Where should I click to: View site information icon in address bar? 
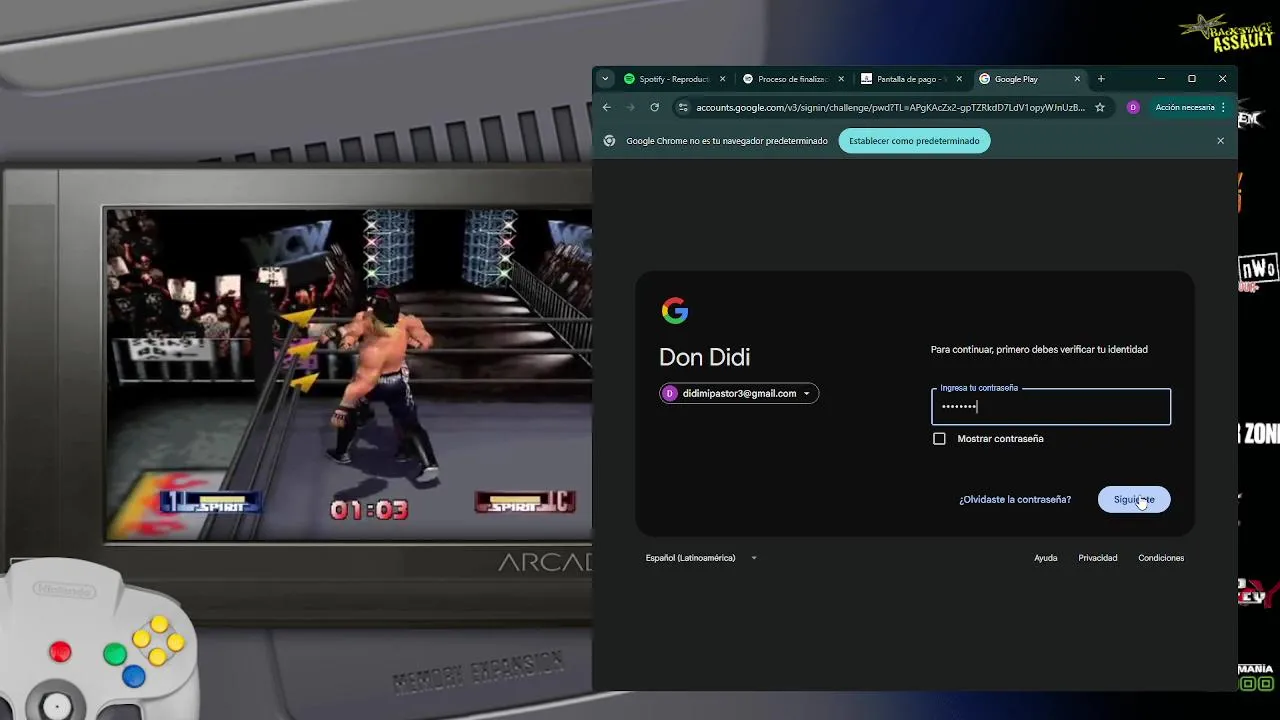pyautogui.click(x=683, y=107)
